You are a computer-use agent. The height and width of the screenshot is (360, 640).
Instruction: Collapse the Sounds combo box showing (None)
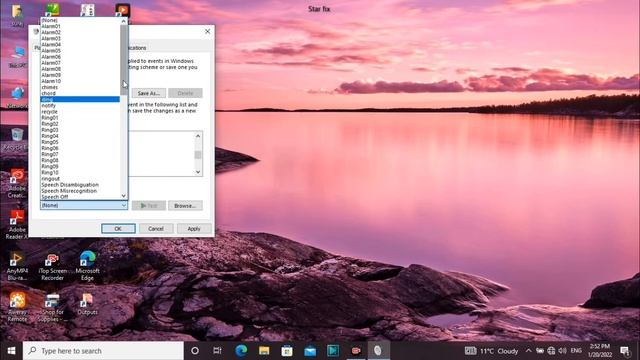pos(84,205)
